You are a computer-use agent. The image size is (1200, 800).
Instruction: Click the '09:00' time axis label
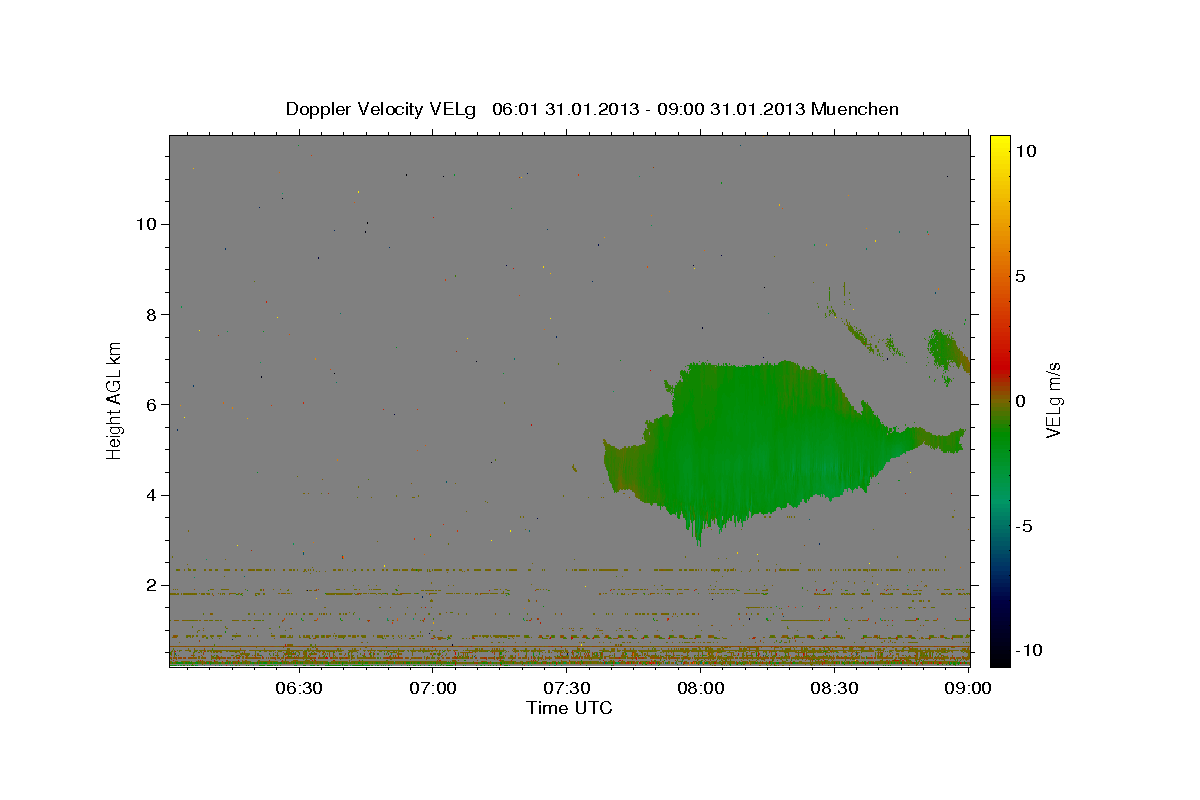(x=967, y=688)
